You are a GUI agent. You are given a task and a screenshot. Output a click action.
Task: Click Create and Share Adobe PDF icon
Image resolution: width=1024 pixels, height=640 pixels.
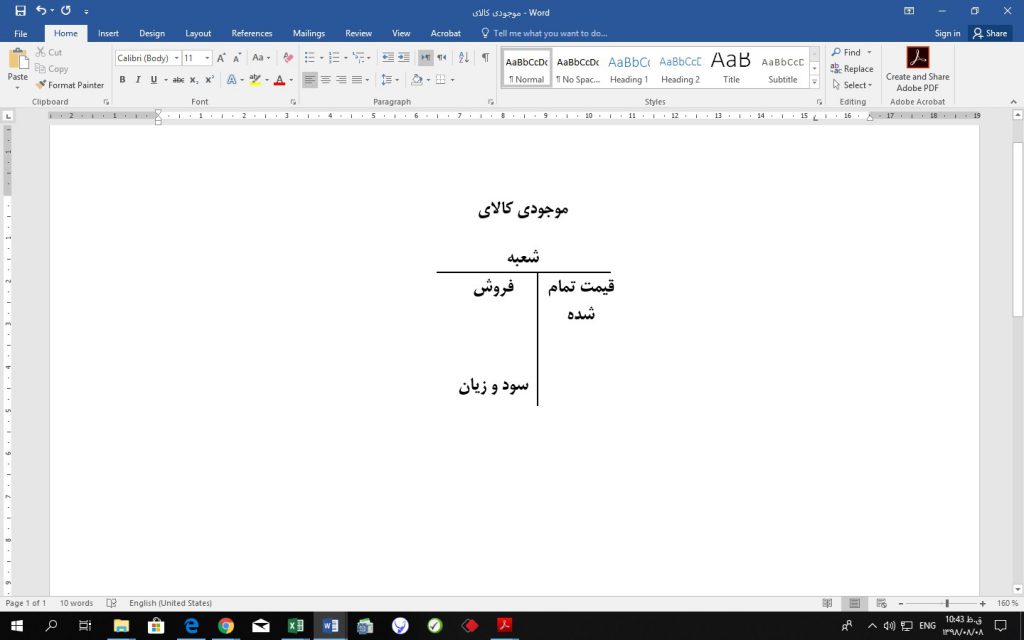pos(917,67)
